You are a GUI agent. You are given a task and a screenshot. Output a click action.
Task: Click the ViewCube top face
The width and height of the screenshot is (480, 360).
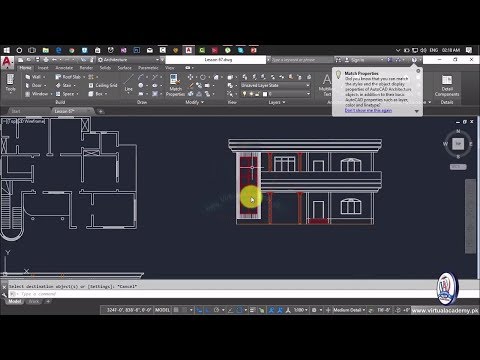tap(458, 144)
